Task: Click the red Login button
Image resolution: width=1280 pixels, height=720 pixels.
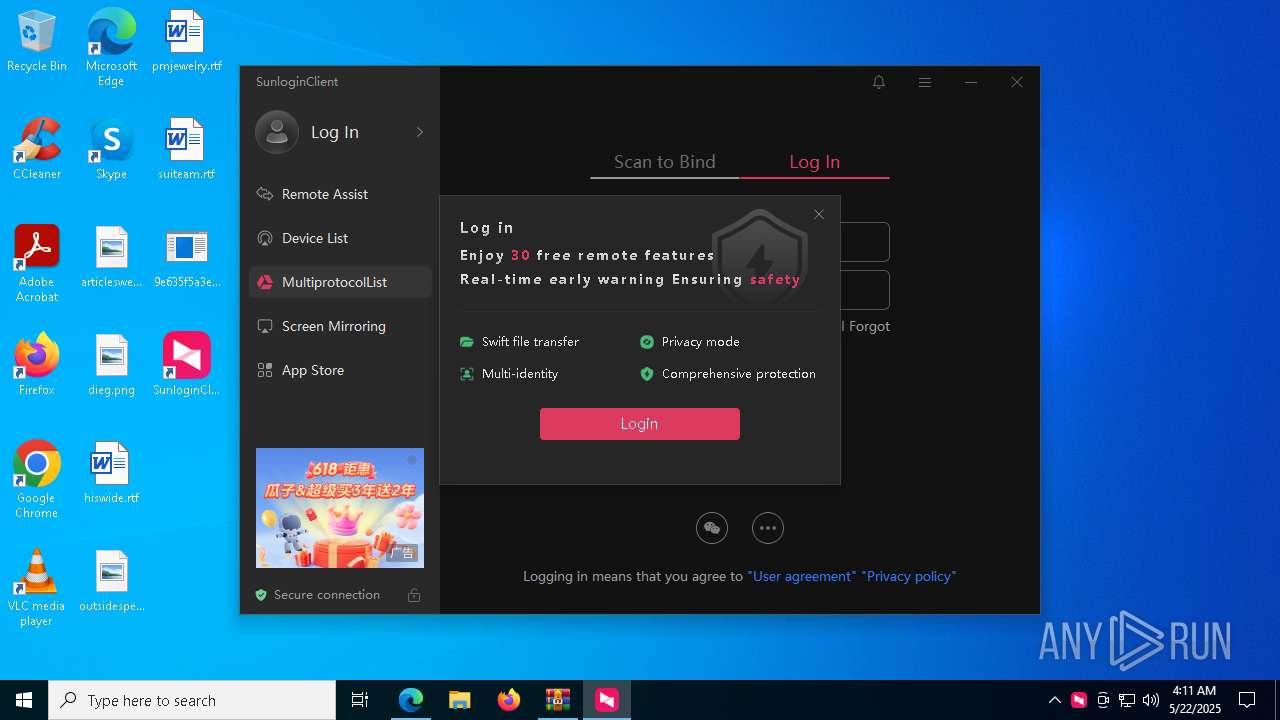Action: 640,424
